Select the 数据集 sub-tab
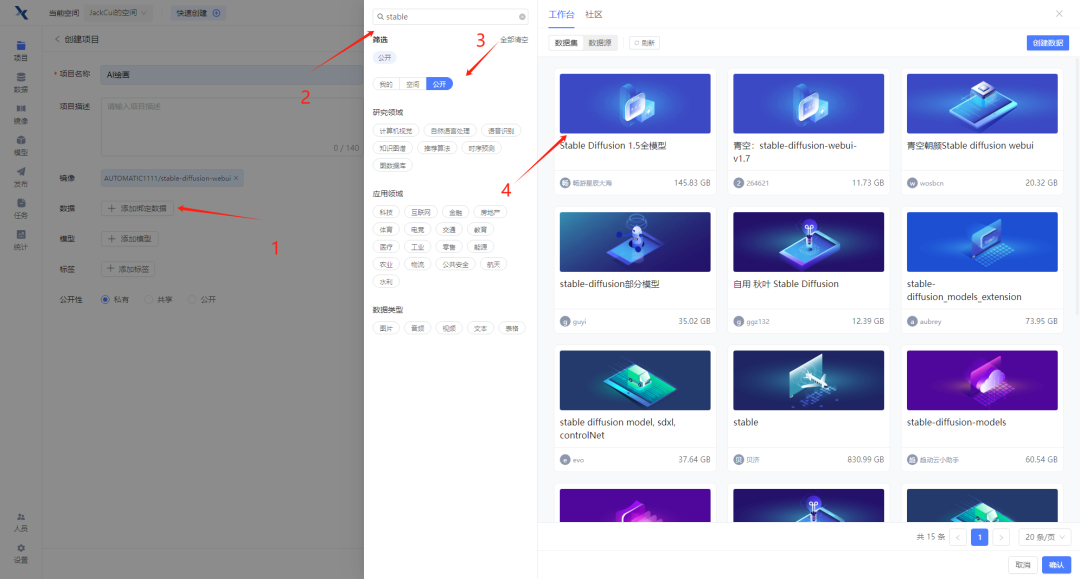Viewport: 1080px width, 579px height. click(566, 43)
